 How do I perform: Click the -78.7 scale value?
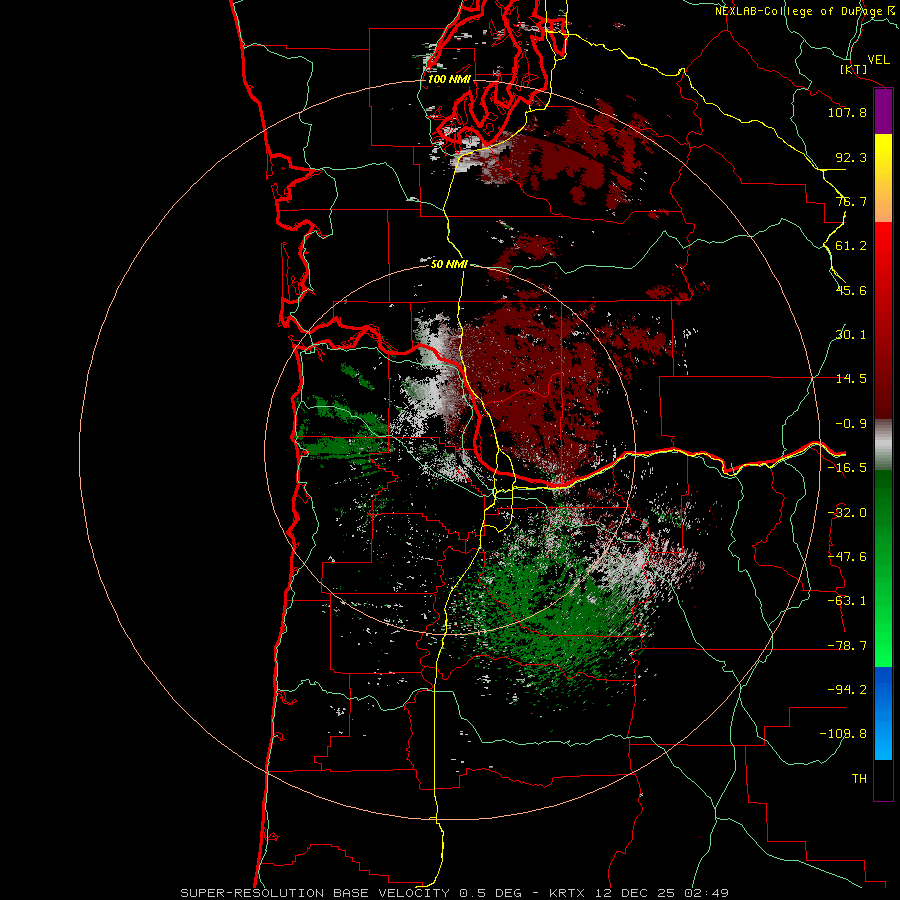847,646
